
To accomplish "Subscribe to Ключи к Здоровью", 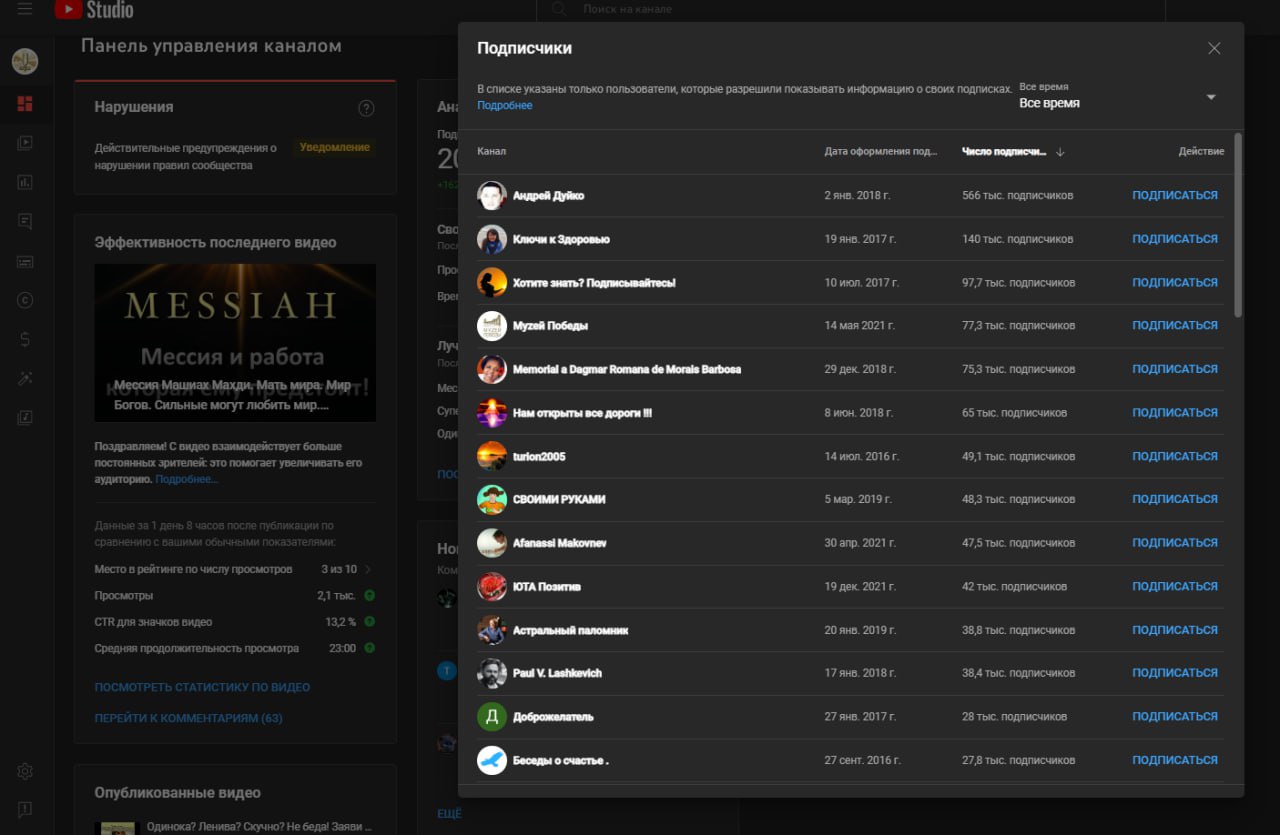I will click(x=1175, y=239).
